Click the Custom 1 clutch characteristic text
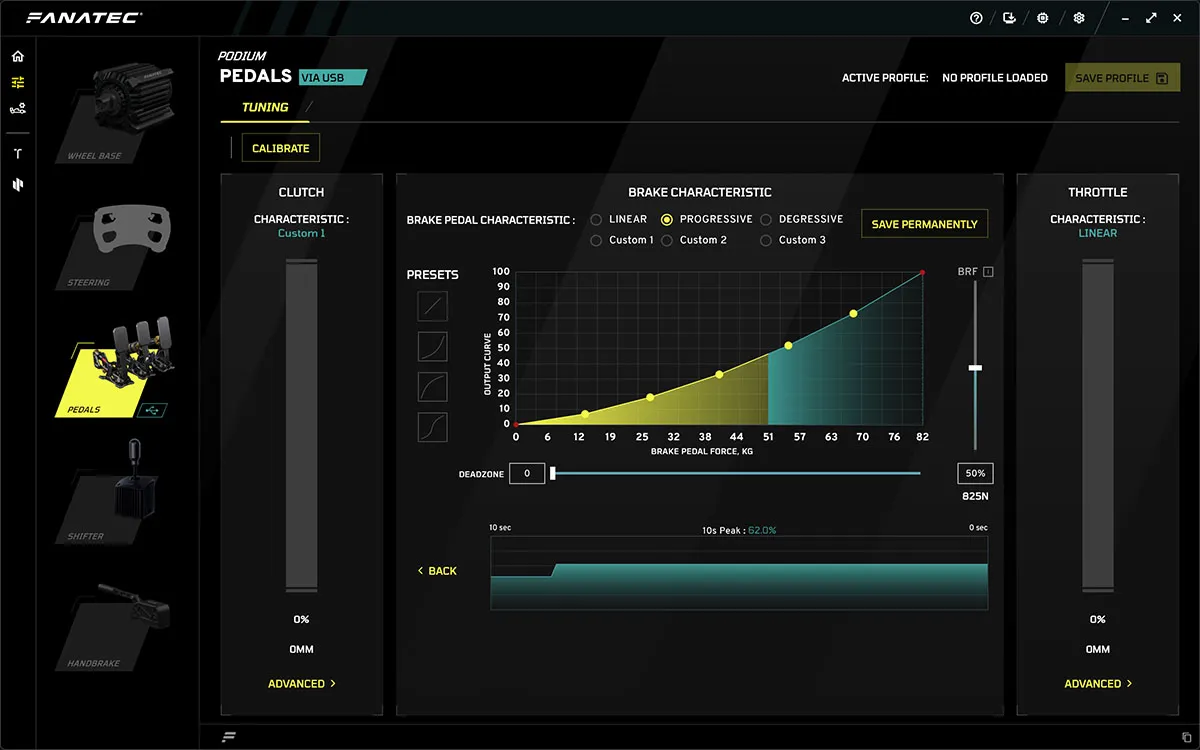Viewport: 1200px width, 750px height. click(x=301, y=233)
